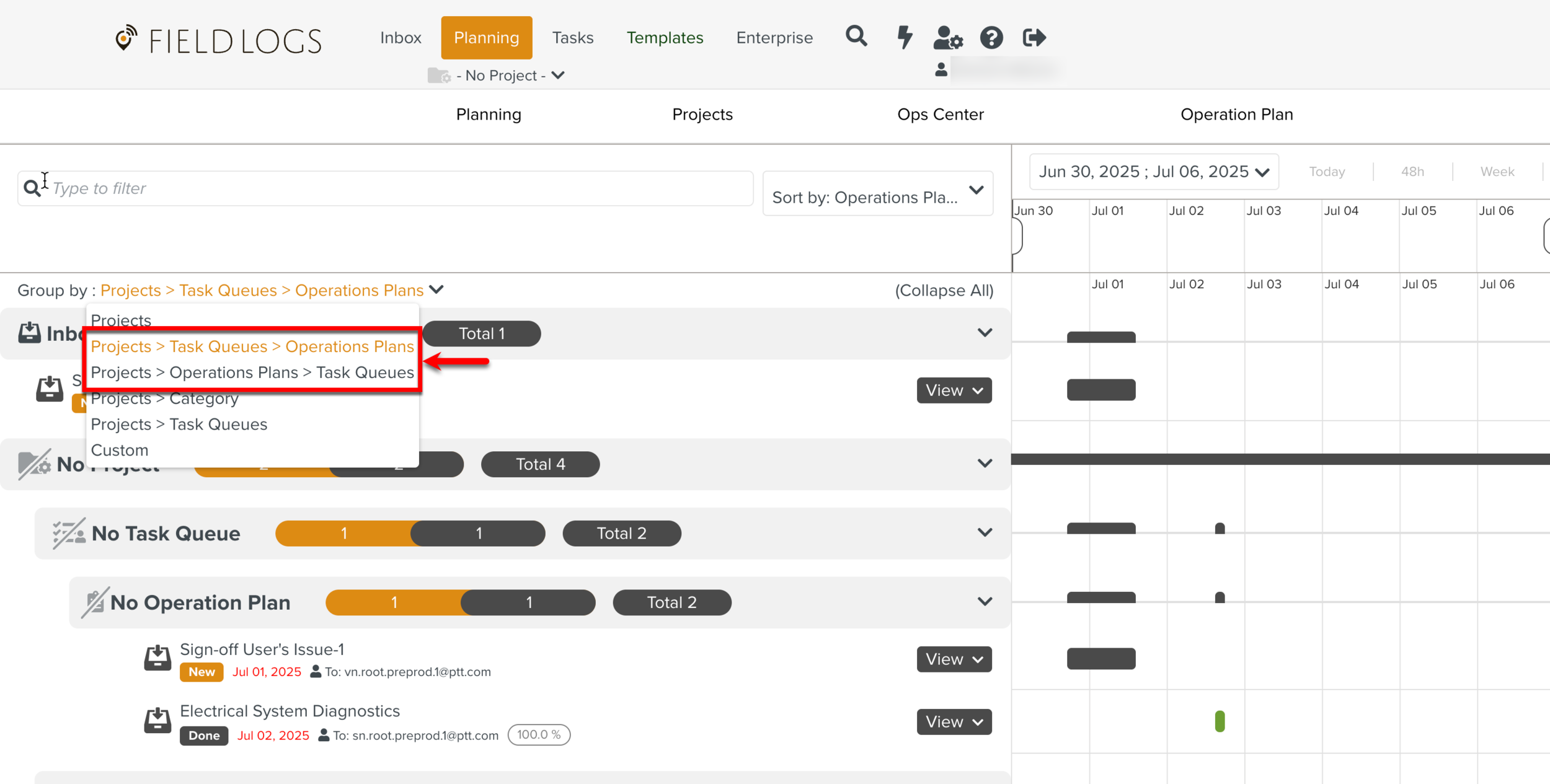Select Projects > Operations Plans > Task Queues option
Image resolution: width=1550 pixels, height=784 pixels.
(x=252, y=372)
